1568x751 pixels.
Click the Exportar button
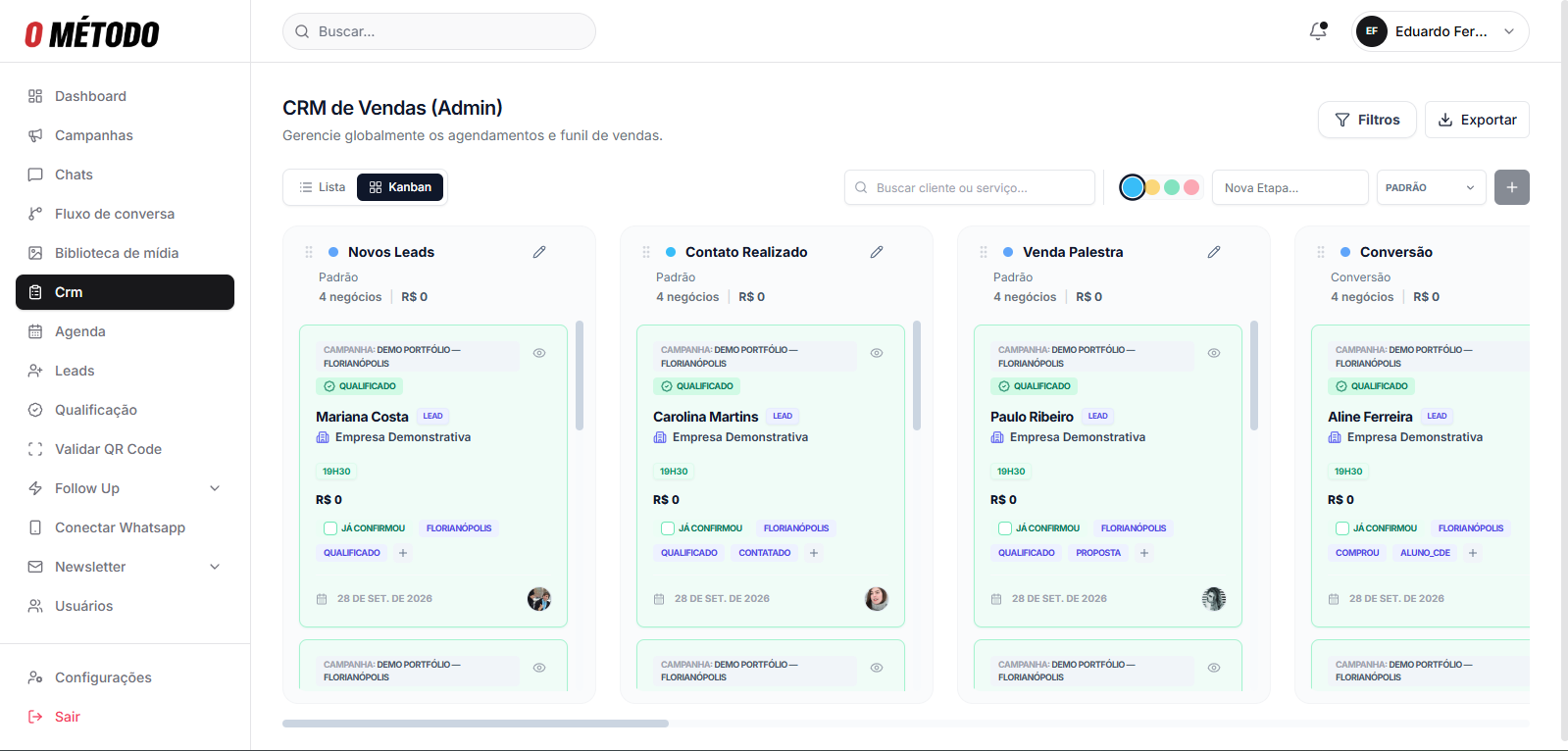pos(1477,120)
